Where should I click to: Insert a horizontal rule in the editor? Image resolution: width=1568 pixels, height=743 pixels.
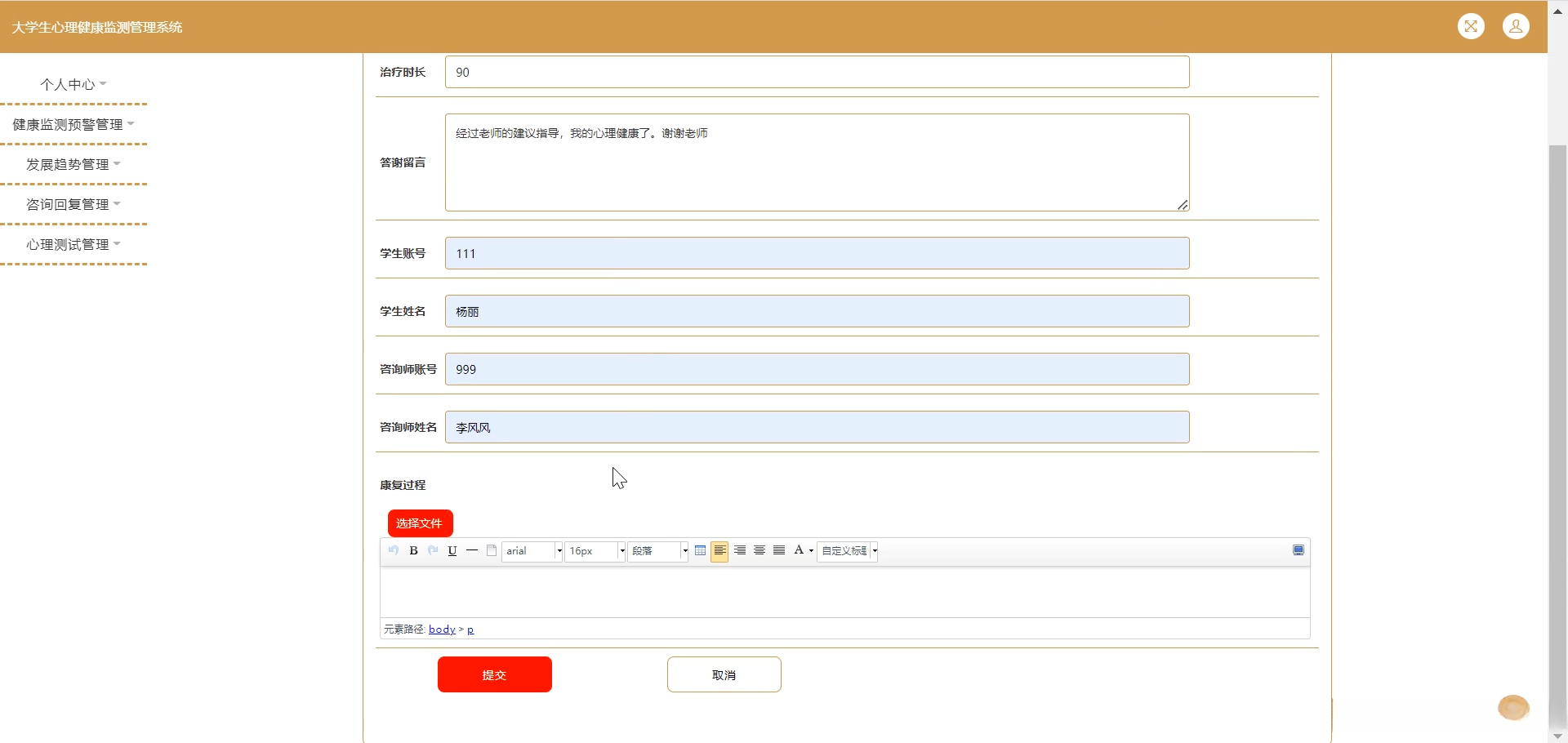[x=472, y=551]
